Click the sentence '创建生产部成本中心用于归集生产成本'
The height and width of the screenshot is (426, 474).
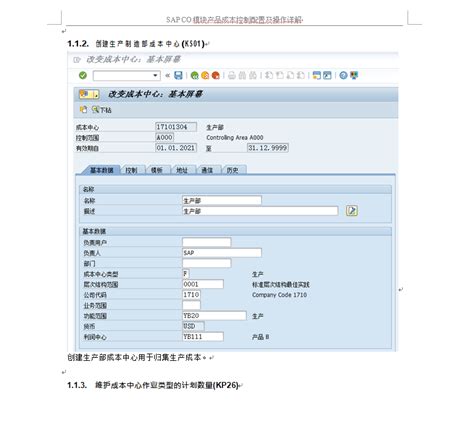134,357
